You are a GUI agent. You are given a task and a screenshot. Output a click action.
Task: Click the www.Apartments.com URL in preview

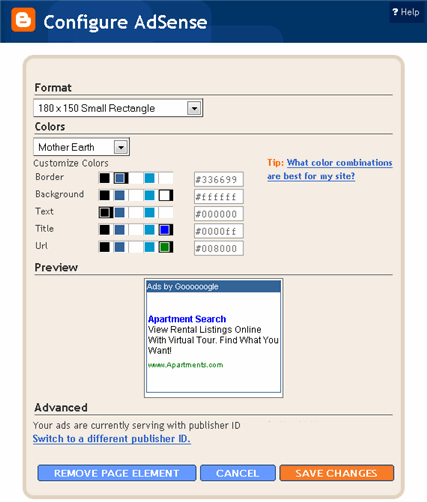coord(185,365)
